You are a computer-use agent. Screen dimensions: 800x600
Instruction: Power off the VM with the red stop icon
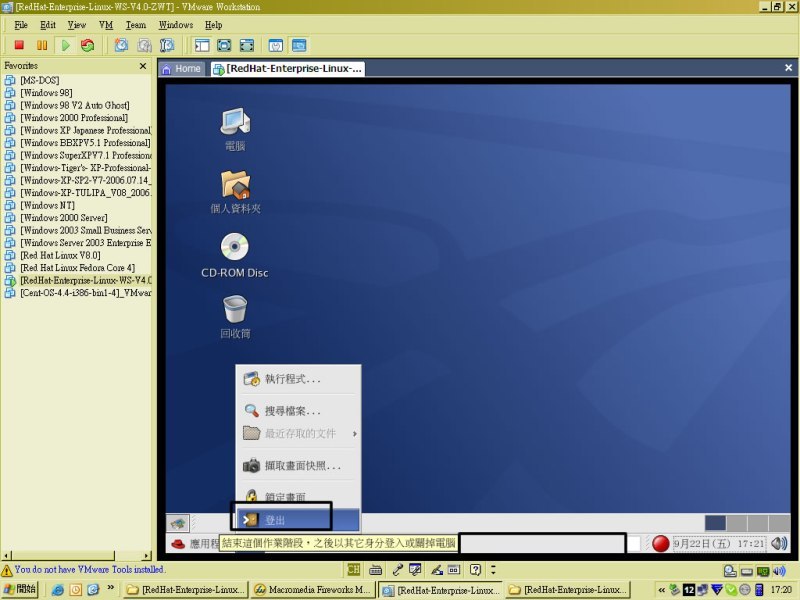19,45
